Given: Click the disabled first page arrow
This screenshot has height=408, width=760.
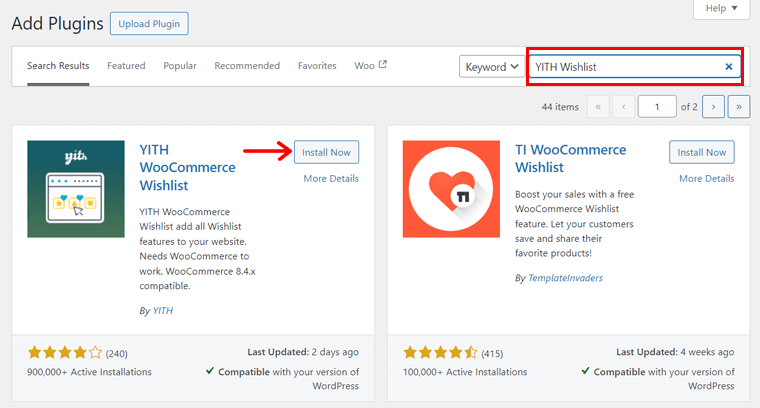Looking at the screenshot, I should click(598, 107).
